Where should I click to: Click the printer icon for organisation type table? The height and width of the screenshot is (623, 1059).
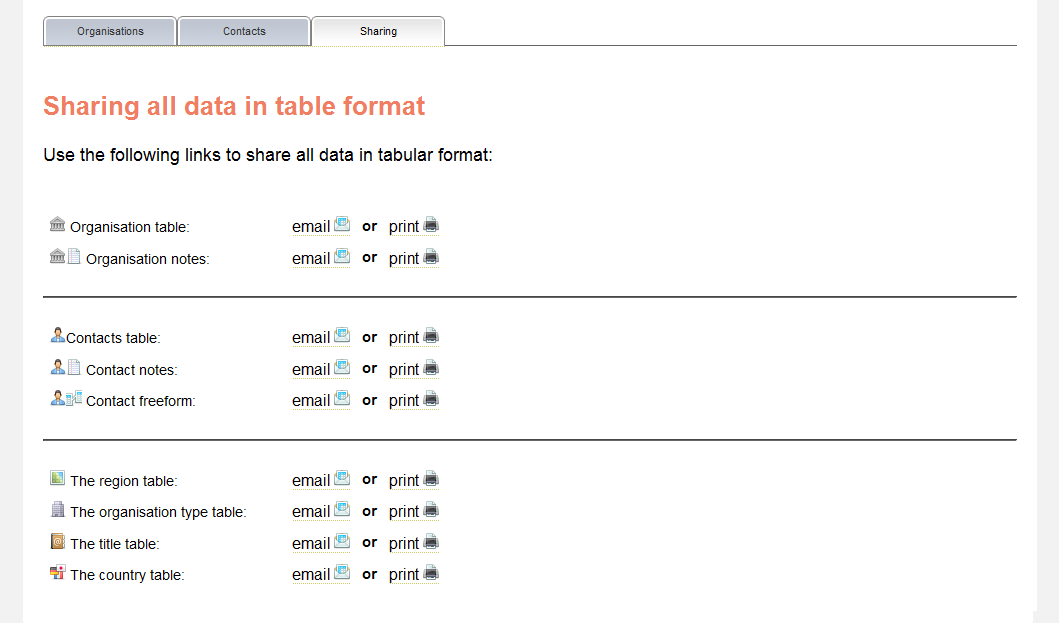431,510
